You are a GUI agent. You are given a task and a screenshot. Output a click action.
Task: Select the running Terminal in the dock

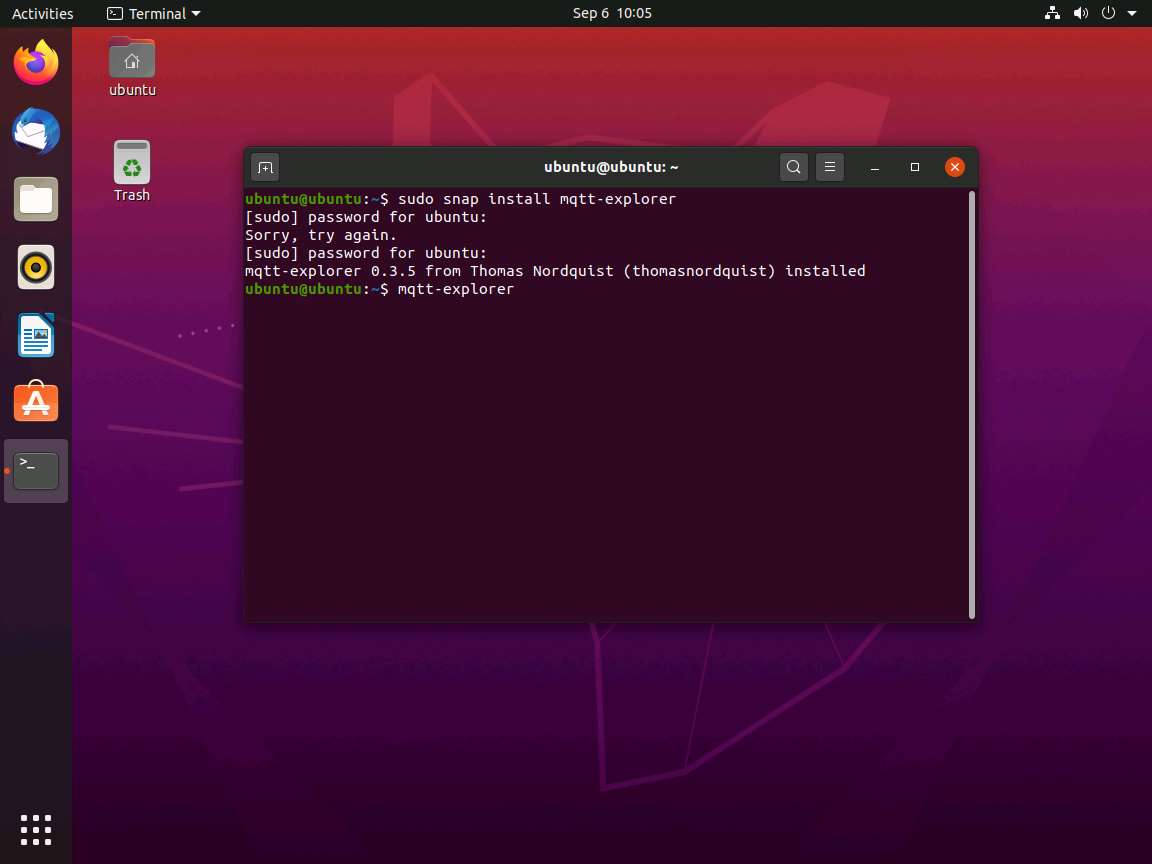36,470
